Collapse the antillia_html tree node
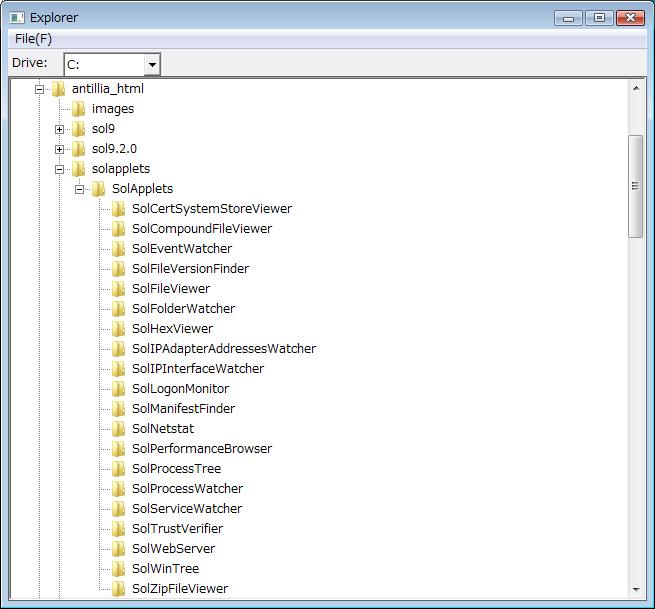This screenshot has height=609, width=655. (x=39, y=89)
